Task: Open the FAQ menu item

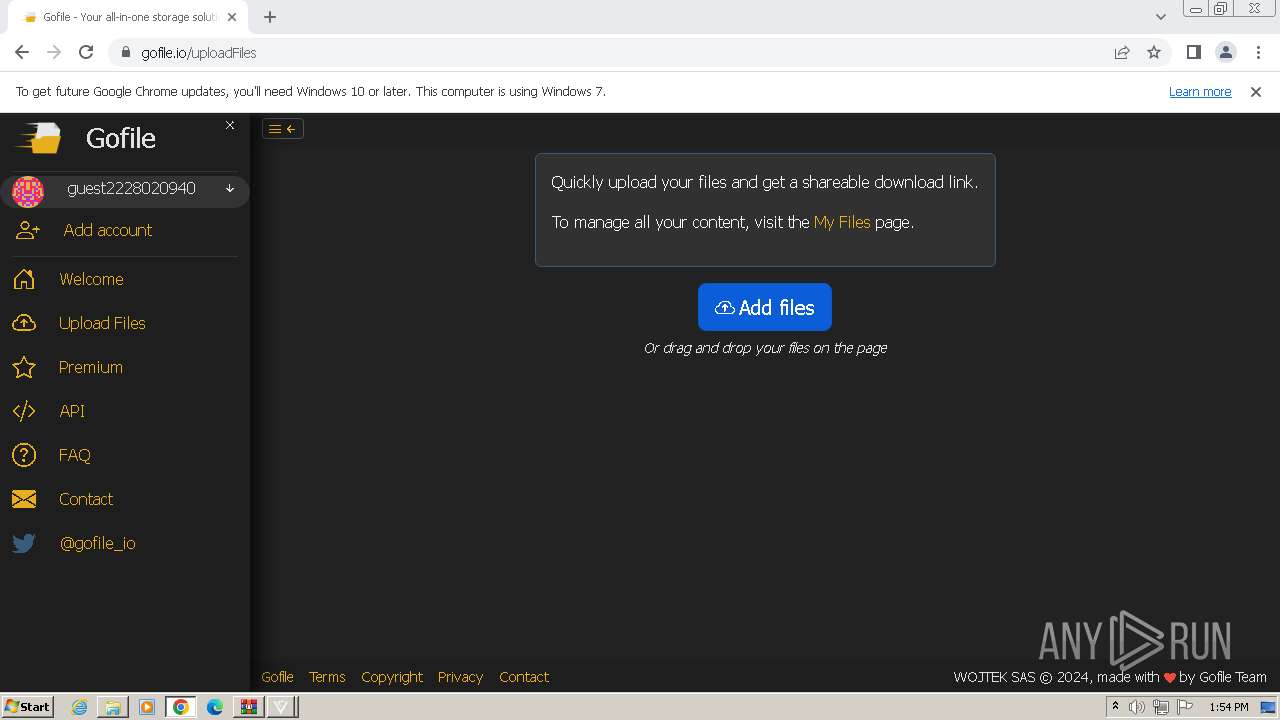Action: (x=75, y=455)
